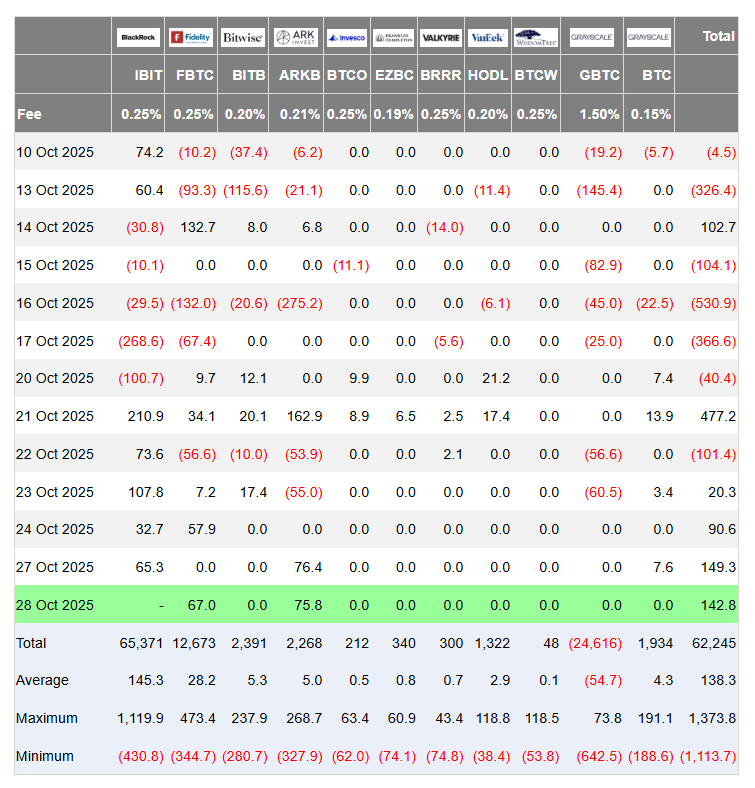Select the 15 Oct 2025 date row

(376, 265)
